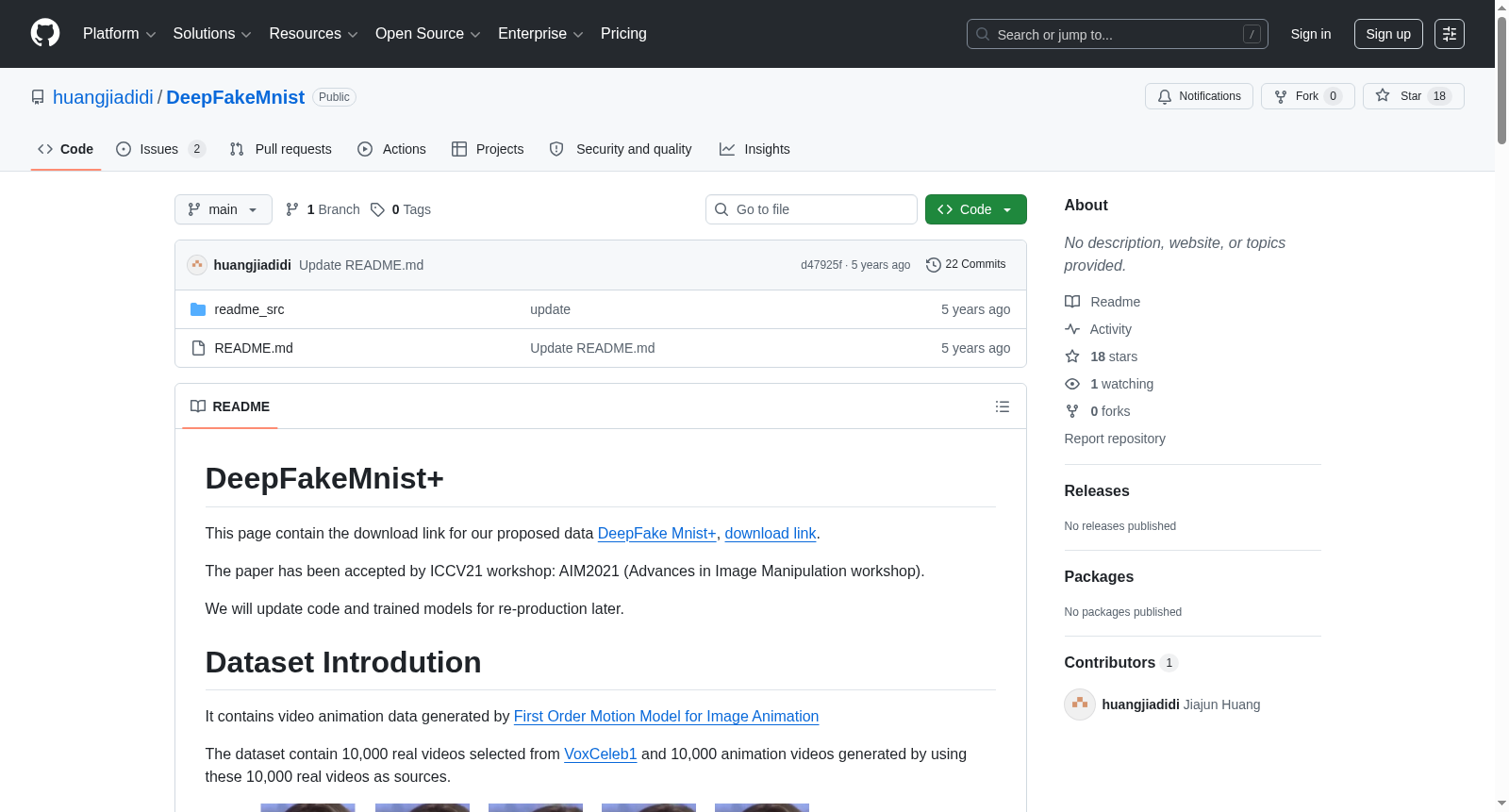The image size is (1509, 812).
Task: Open the Update README.md commit message in header
Action: pyautogui.click(x=361, y=265)
